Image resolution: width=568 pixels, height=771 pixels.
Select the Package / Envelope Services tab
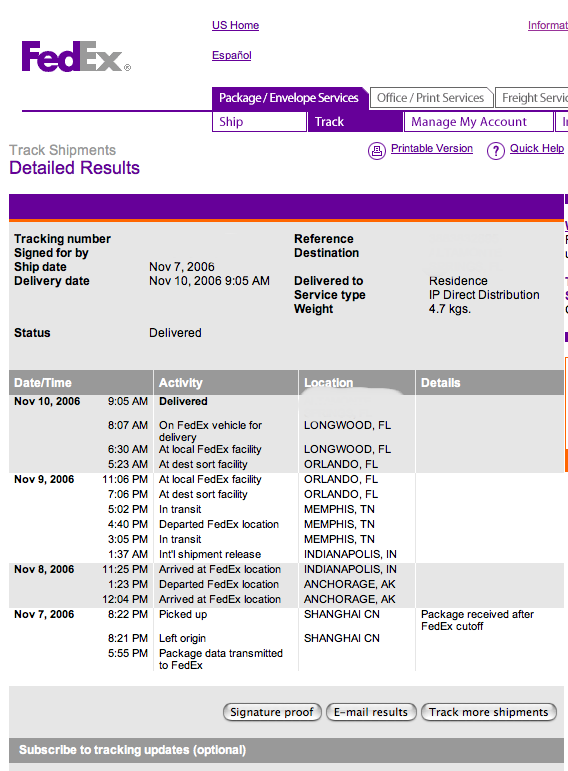[x=289, y=98]
